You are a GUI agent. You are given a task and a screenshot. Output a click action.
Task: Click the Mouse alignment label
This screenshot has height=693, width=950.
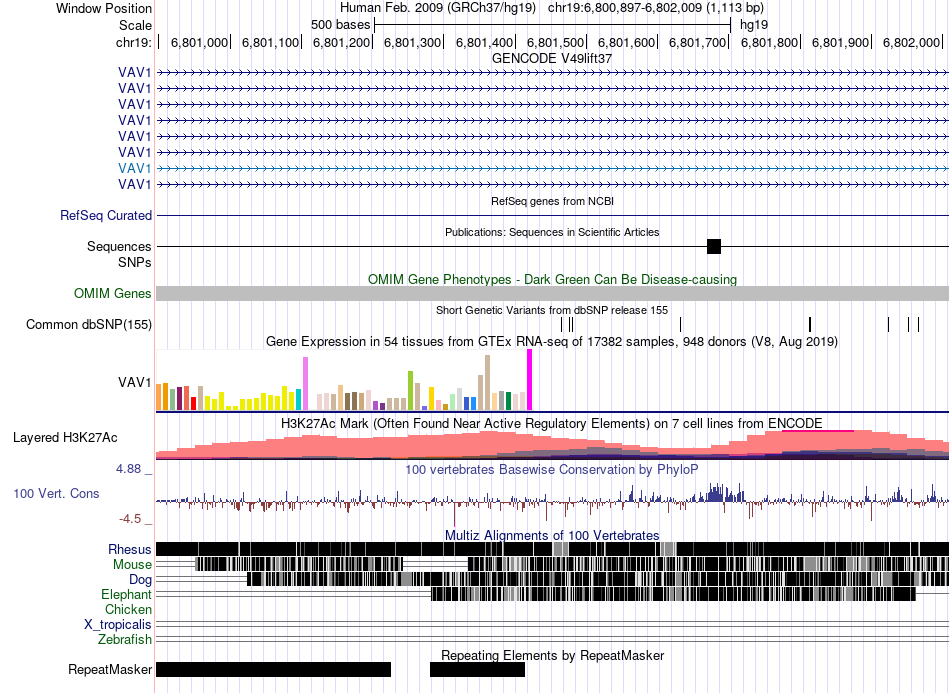click(x=132, y=565)
